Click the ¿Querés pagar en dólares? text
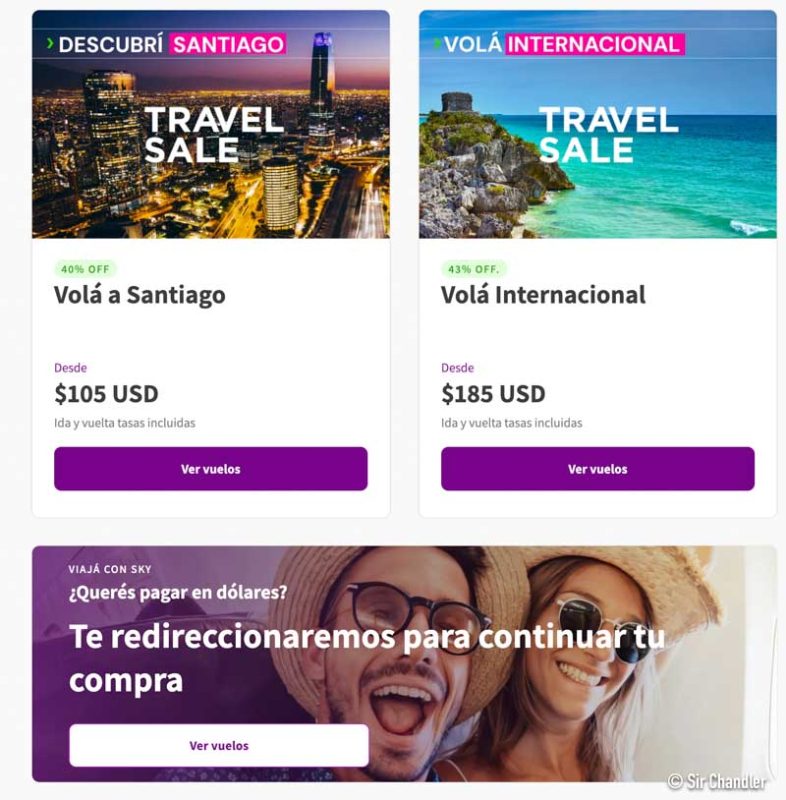Image resolution: width=786 pixels, height=800 pixels. (x=178, y=592)
